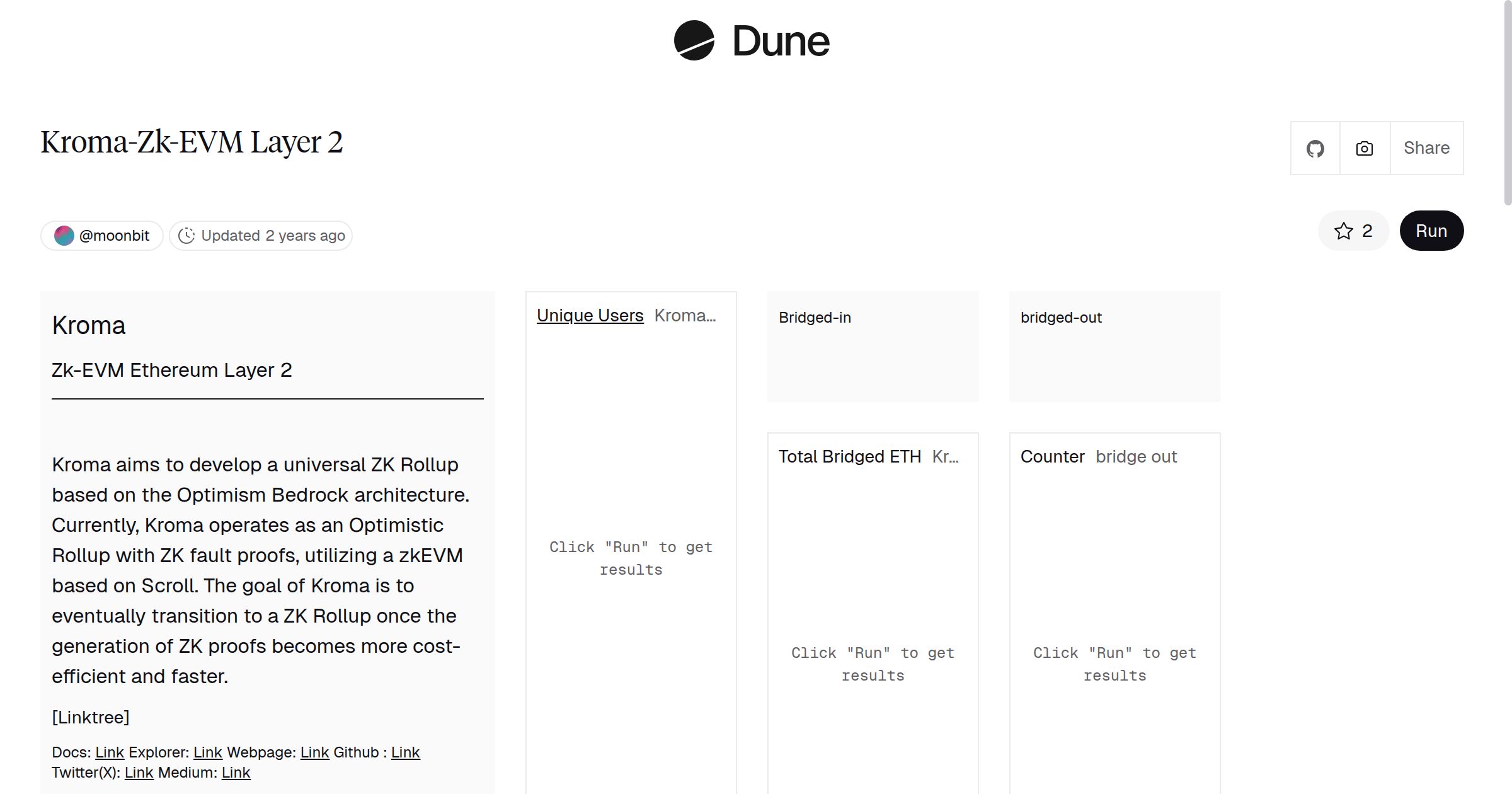The height and width of the screenshot is (794, 1512).
Task: Open the Twitter(X) link
Action: (139, 773)
